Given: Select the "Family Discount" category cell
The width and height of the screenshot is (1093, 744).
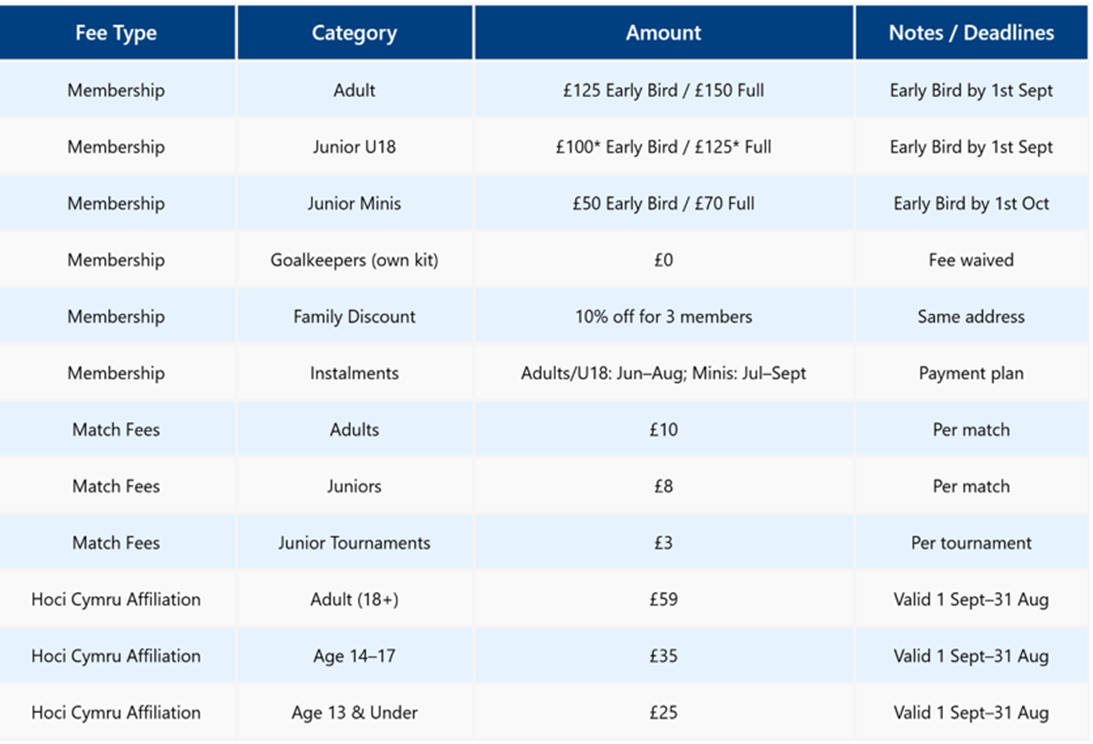Looking at the screenshot, I should (354, 317).
